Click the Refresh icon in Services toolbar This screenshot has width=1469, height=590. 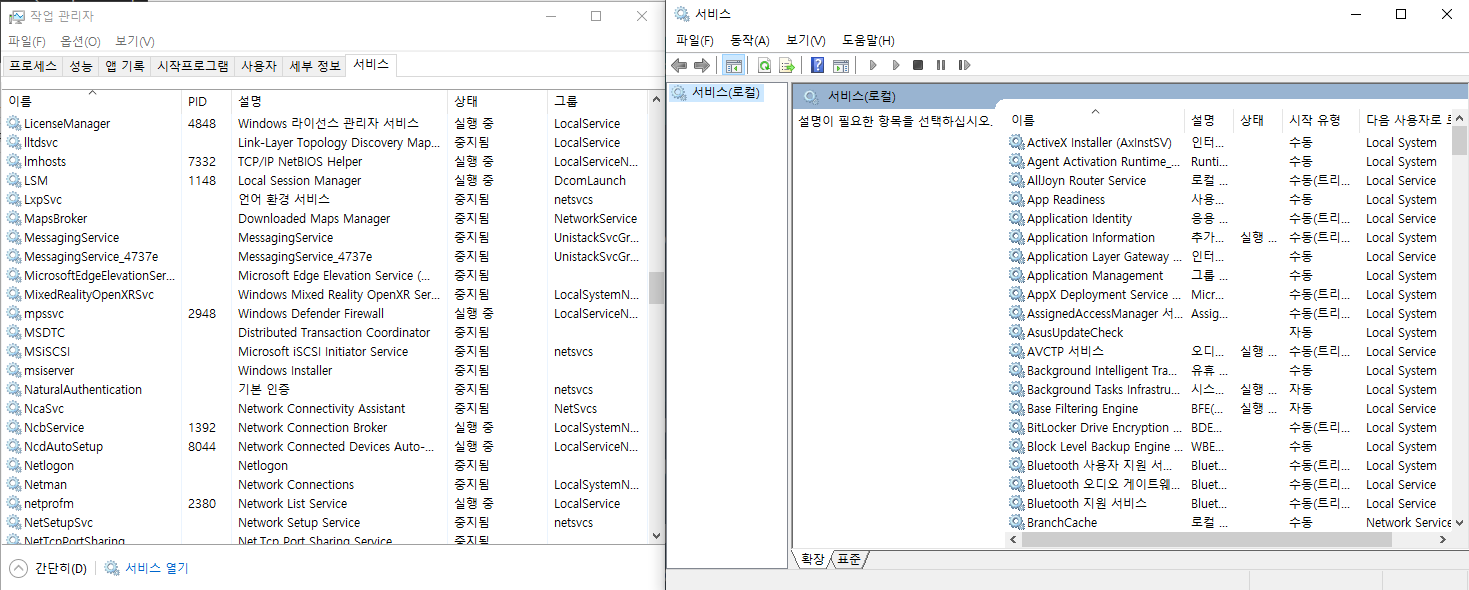(x=764, y=65)
